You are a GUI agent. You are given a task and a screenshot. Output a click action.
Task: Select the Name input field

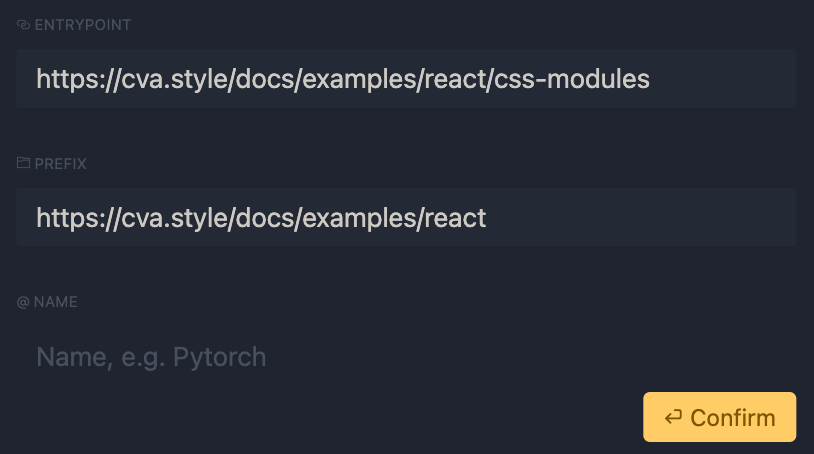point(406,356)
